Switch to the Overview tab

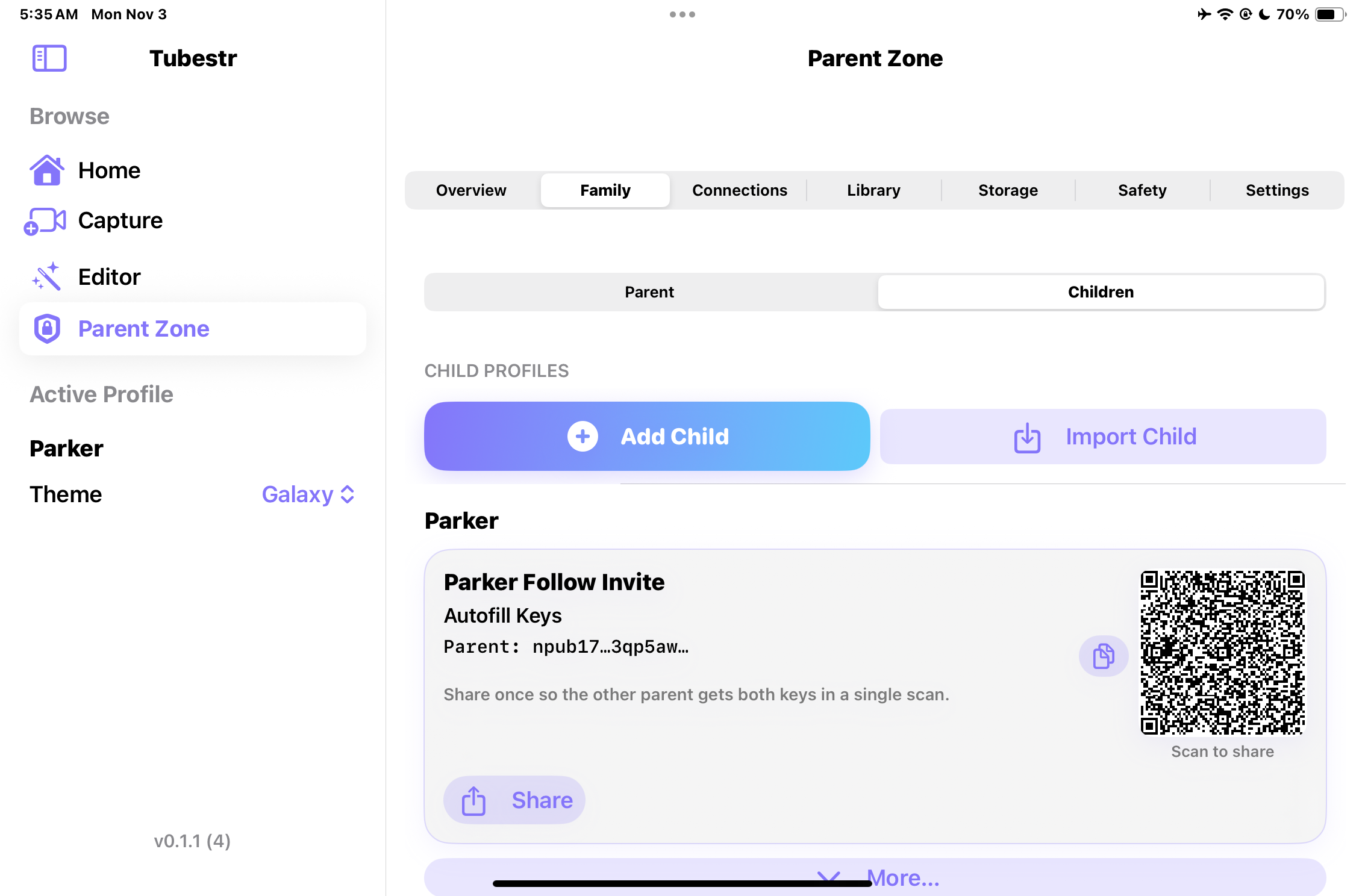tap(471, 190)
